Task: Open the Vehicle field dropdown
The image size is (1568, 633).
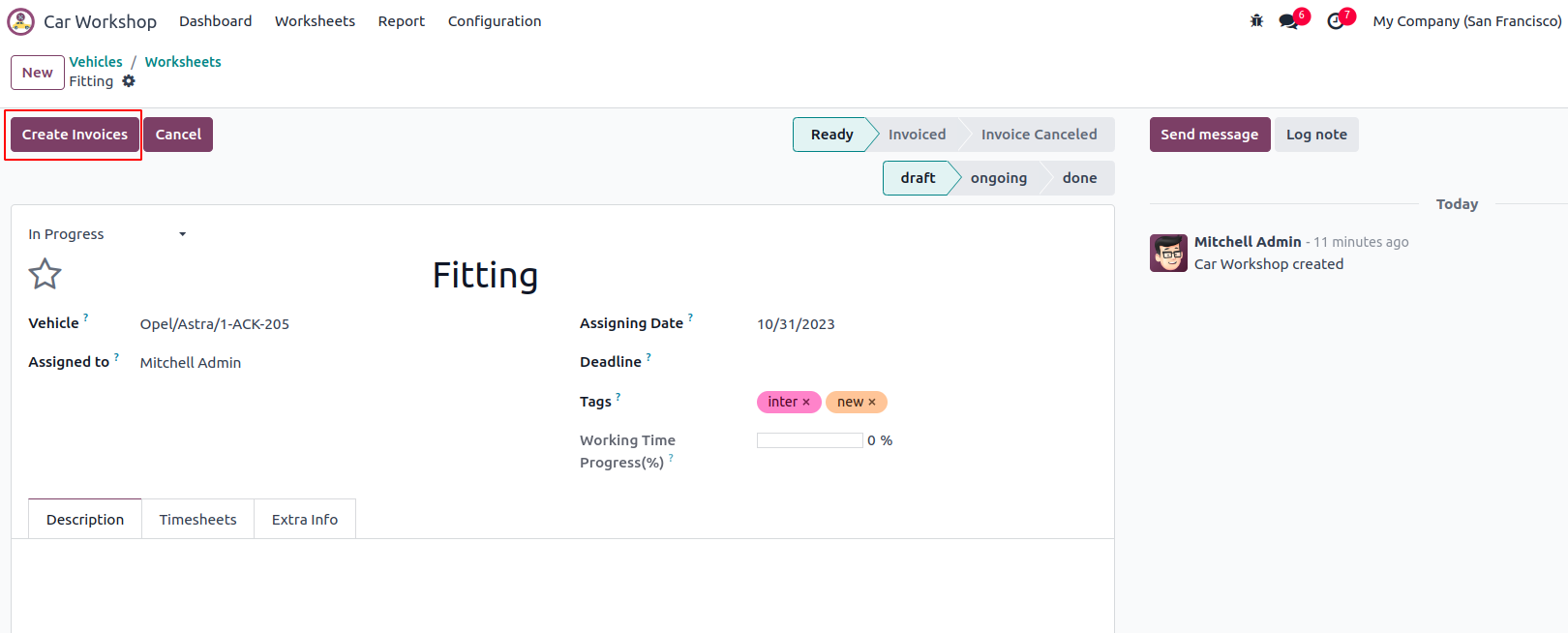Action: pyautogui.click(x=339, y=324)
